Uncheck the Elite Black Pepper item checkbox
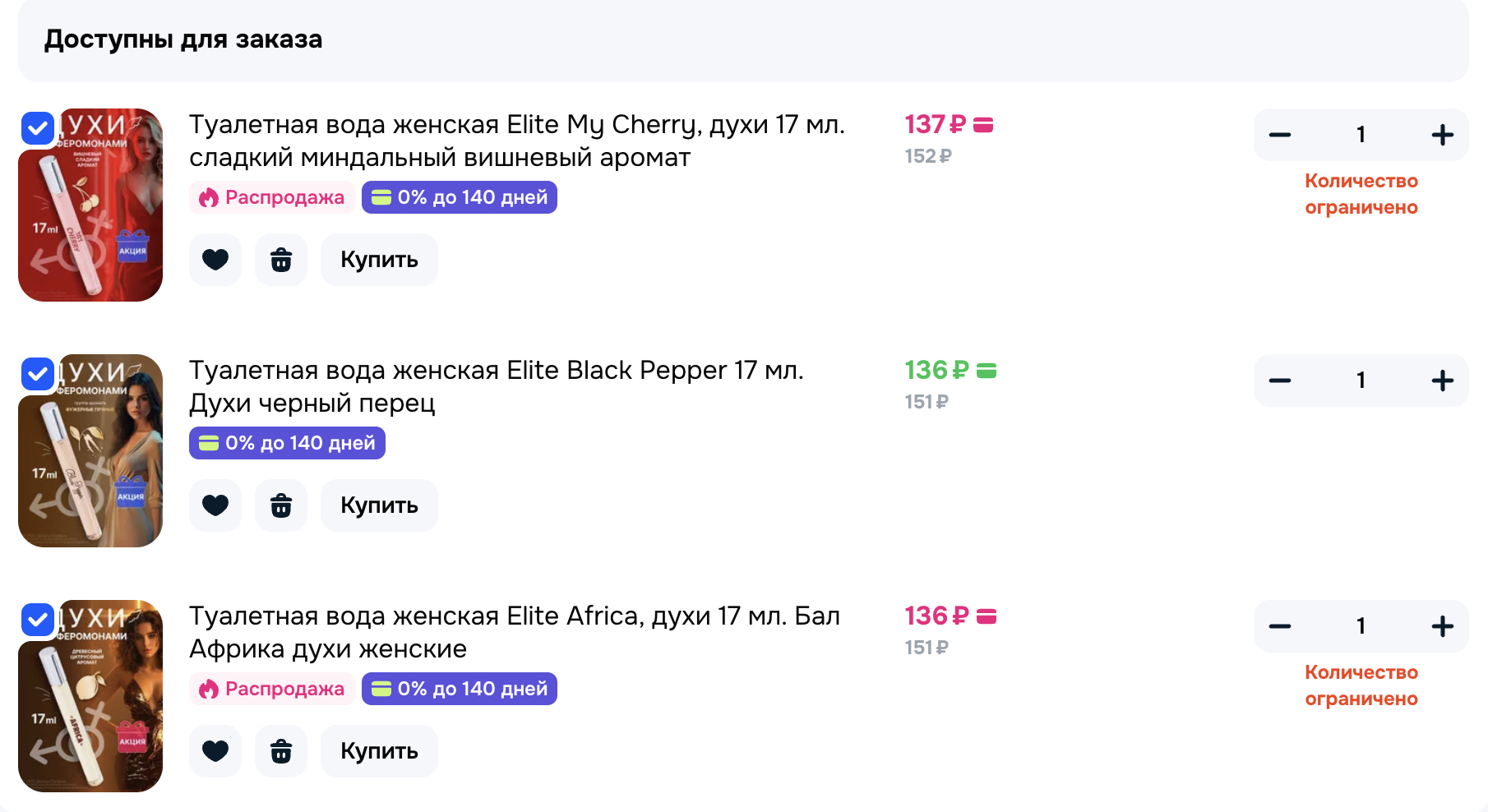1488x812 pixels. point(38,374)
